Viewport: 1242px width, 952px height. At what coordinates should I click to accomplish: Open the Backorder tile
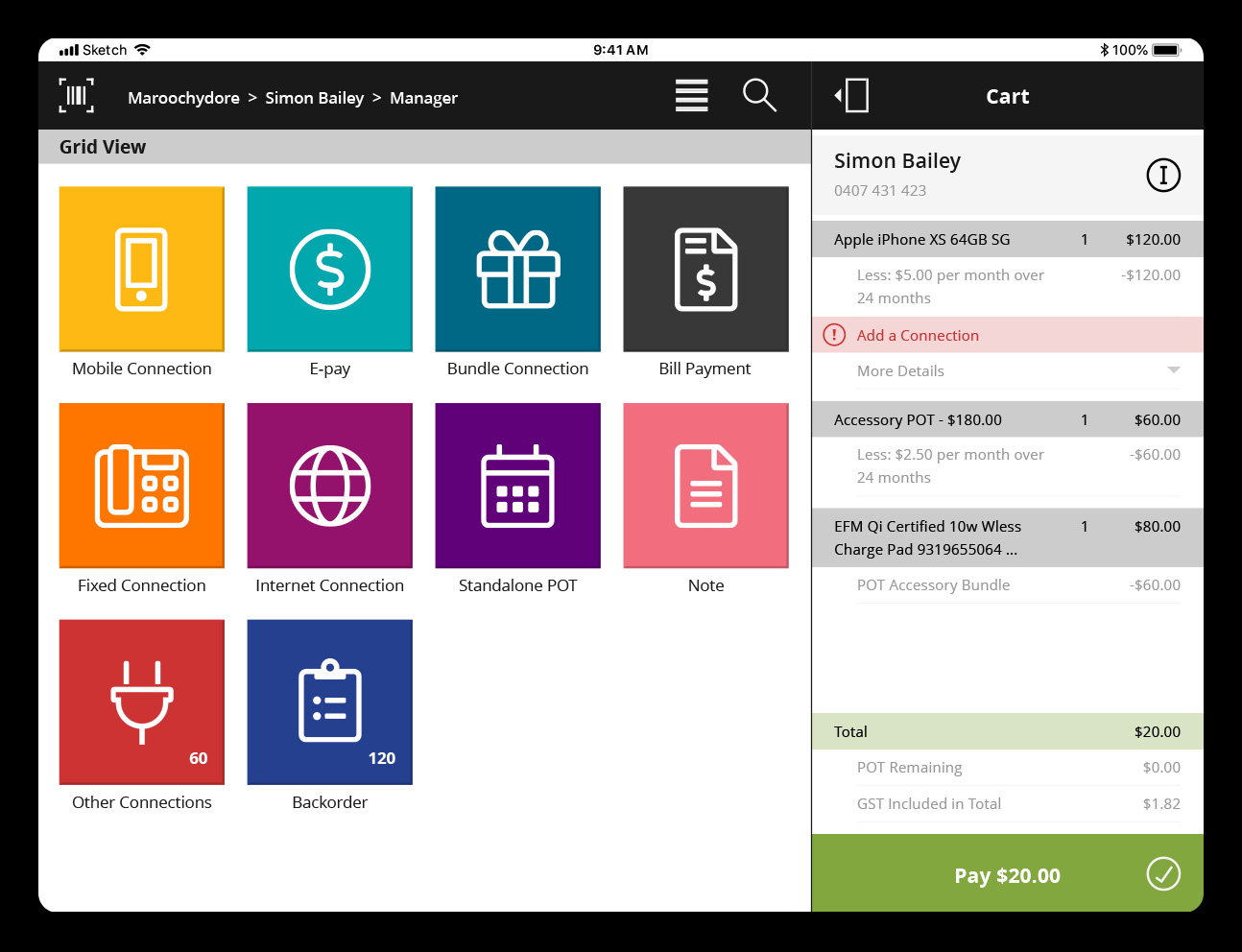tap(330, 702)
